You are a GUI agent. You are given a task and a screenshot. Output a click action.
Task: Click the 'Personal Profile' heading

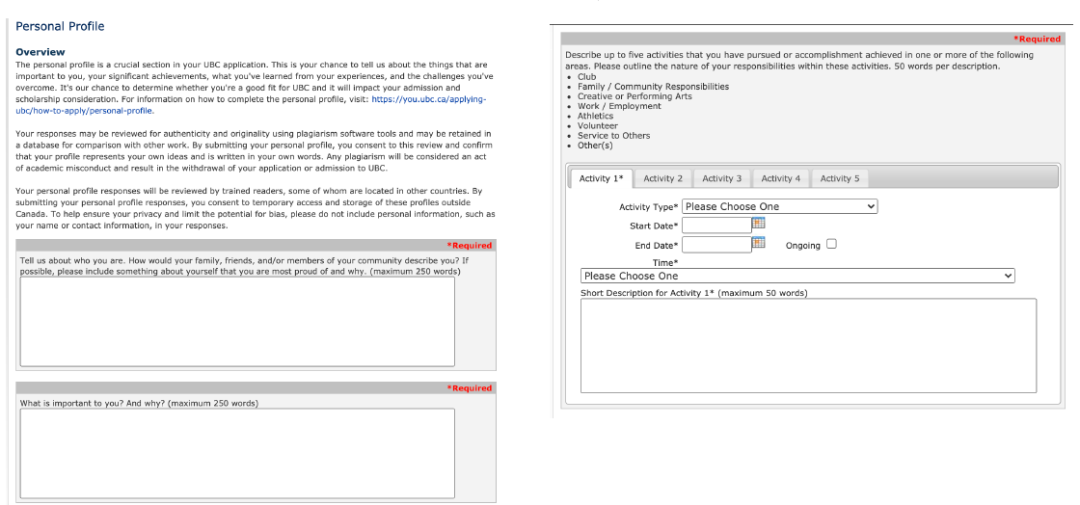[60, 26]
